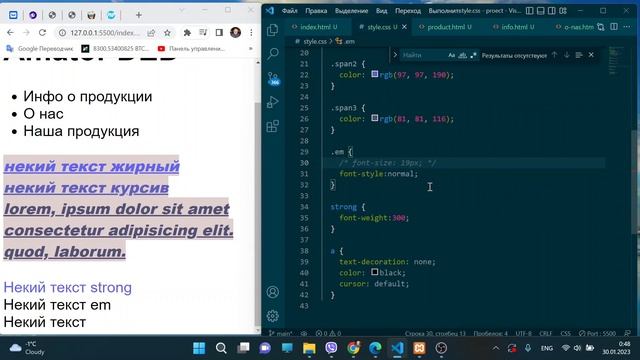Image resolution: width=640 pixels, height=360 pixels.
Task: Change the CRLF line ending in status bar
Action: (x=546, y=333)
